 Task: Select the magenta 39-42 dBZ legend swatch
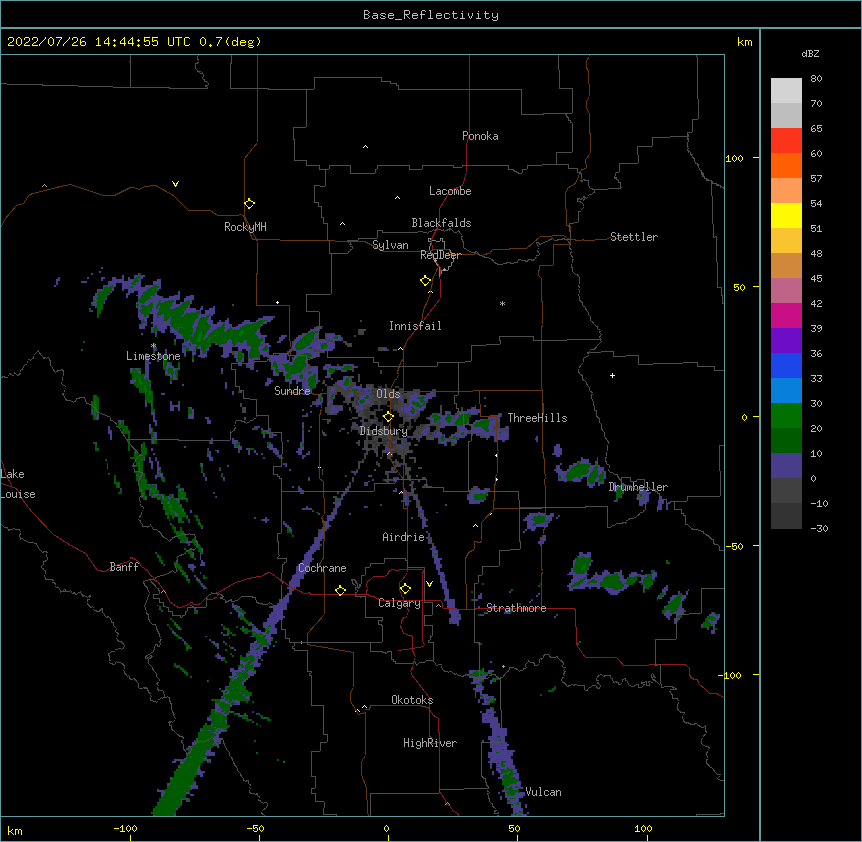786,315
